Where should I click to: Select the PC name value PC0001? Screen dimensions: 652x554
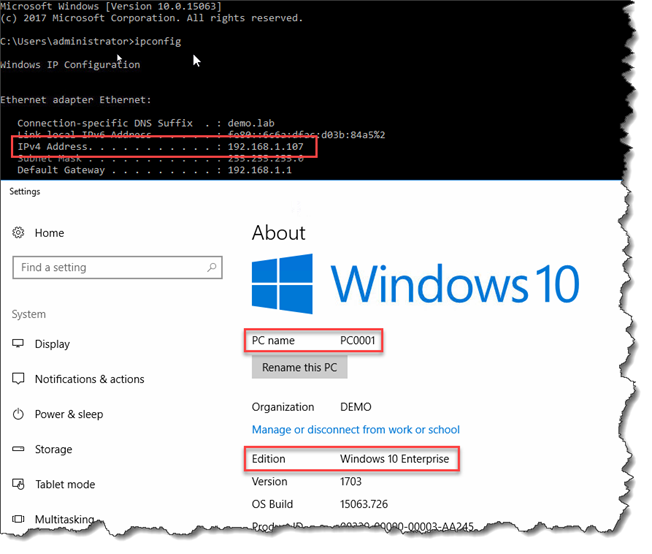click(x=358, y=341)
